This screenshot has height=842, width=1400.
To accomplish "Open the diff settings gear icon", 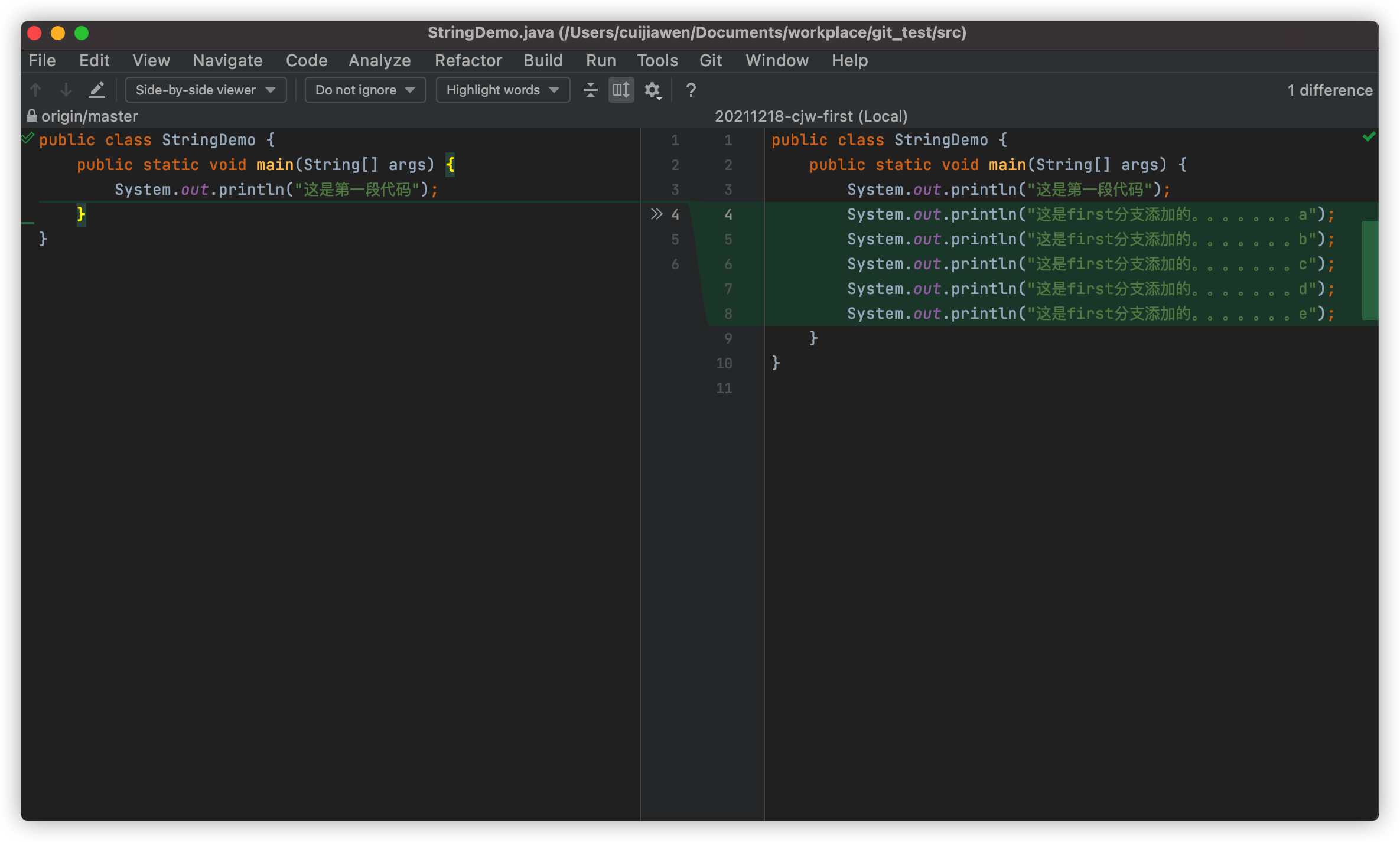I will 652,90.
